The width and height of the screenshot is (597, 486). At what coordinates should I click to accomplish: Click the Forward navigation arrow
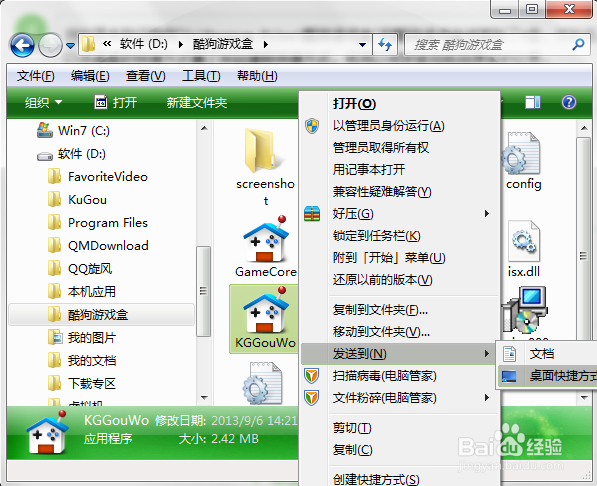51,45
